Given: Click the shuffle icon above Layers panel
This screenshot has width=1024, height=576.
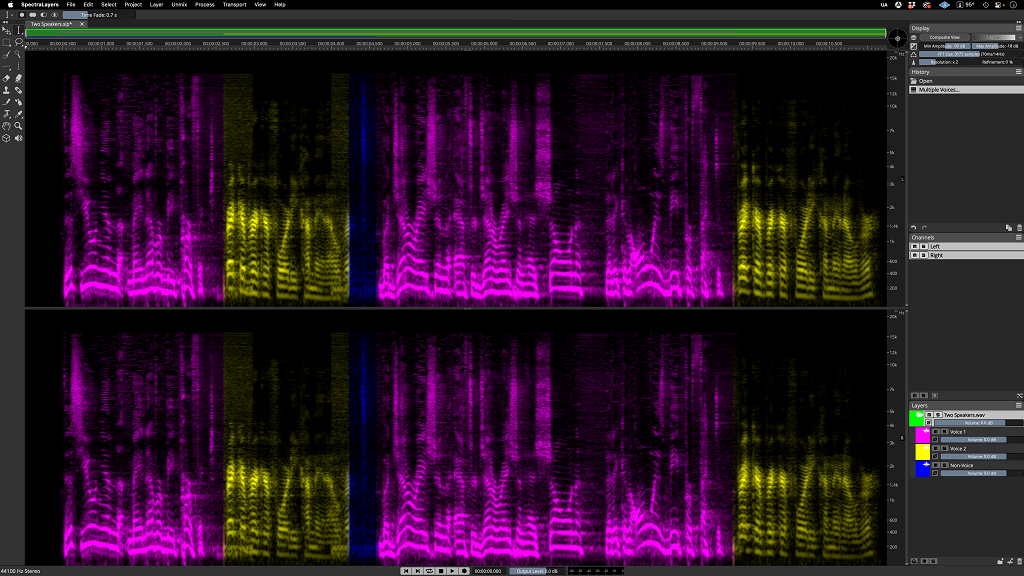Looking at the screenshot, I should pos(1019,396).
